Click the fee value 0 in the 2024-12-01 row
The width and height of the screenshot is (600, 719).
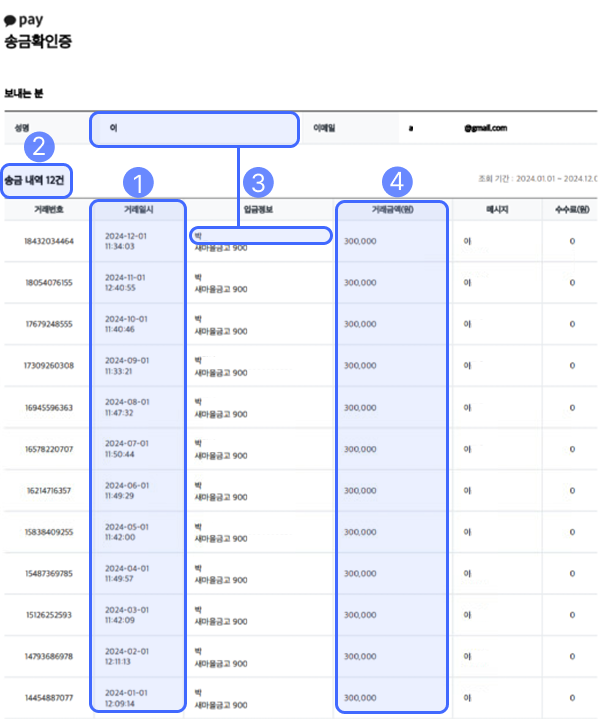572,241
